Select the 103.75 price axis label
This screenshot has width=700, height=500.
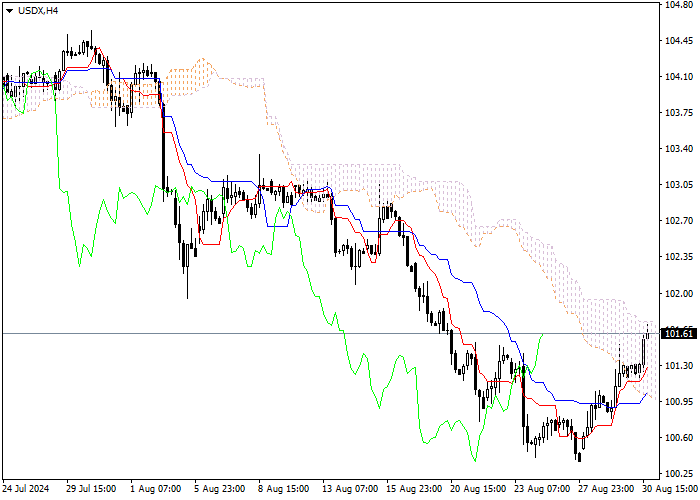coord(679,112)
